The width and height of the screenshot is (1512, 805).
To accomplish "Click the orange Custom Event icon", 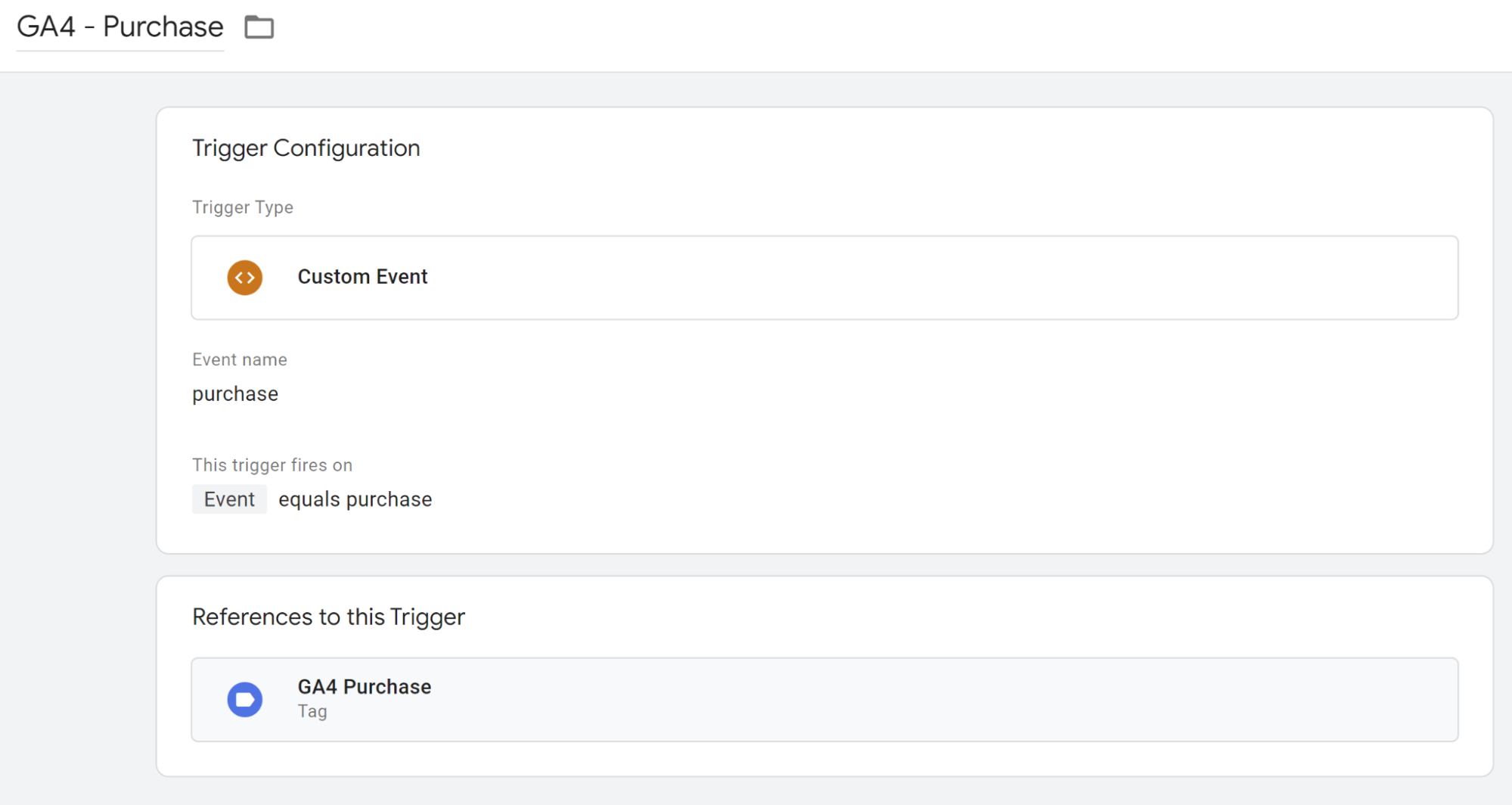I will tap(245, 278).
